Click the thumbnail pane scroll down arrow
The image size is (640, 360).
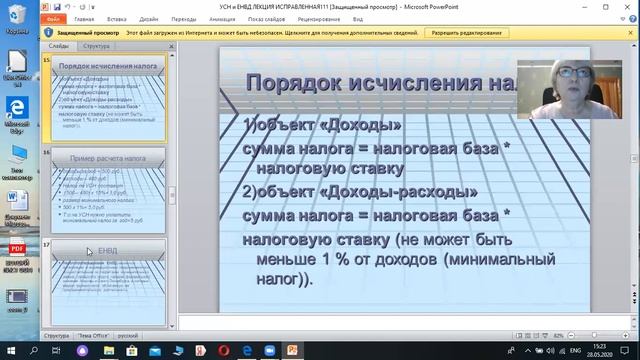click(172, 326)
